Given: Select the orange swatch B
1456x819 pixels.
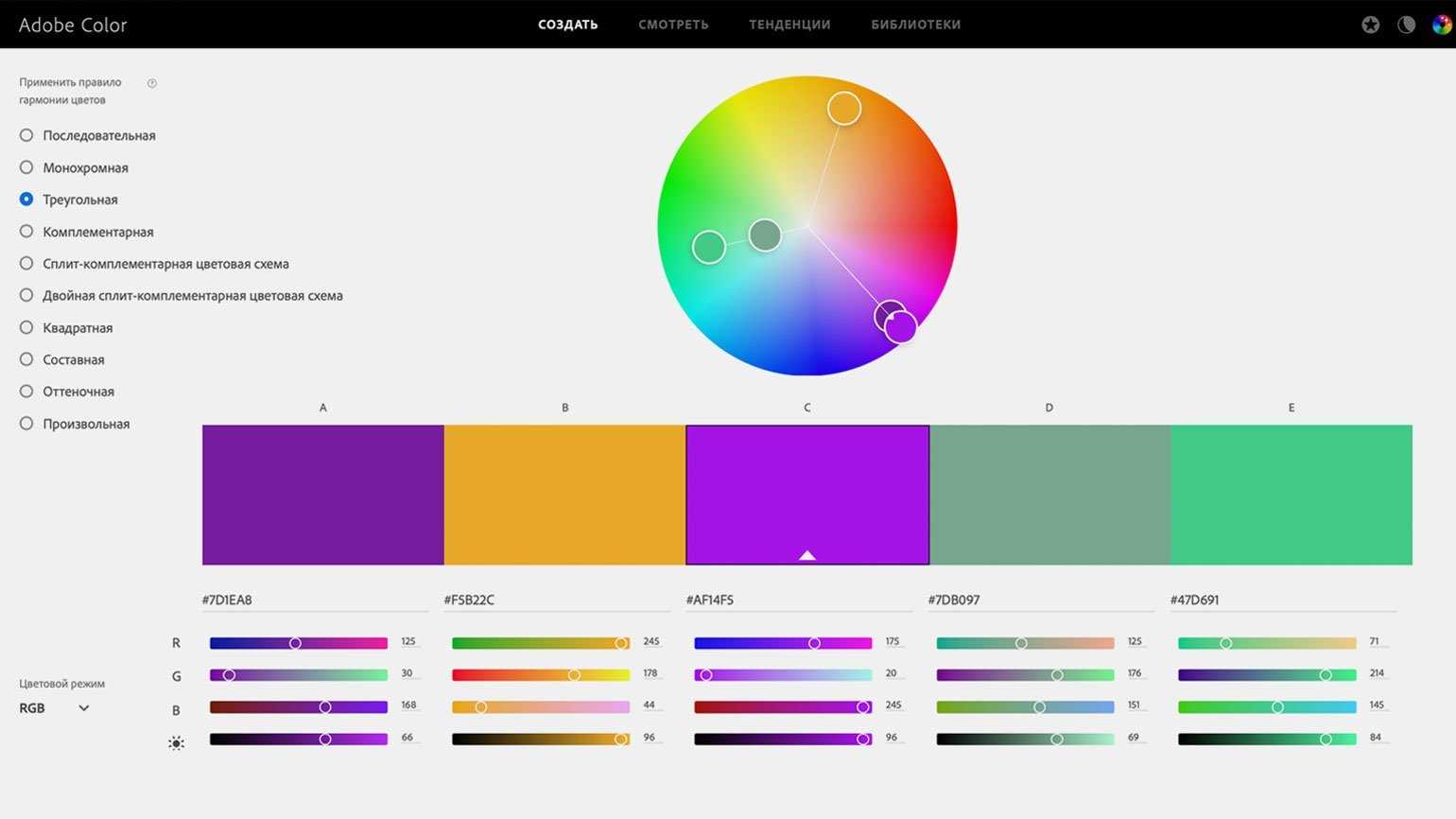Looking at the screenshot, I should 564,495.
